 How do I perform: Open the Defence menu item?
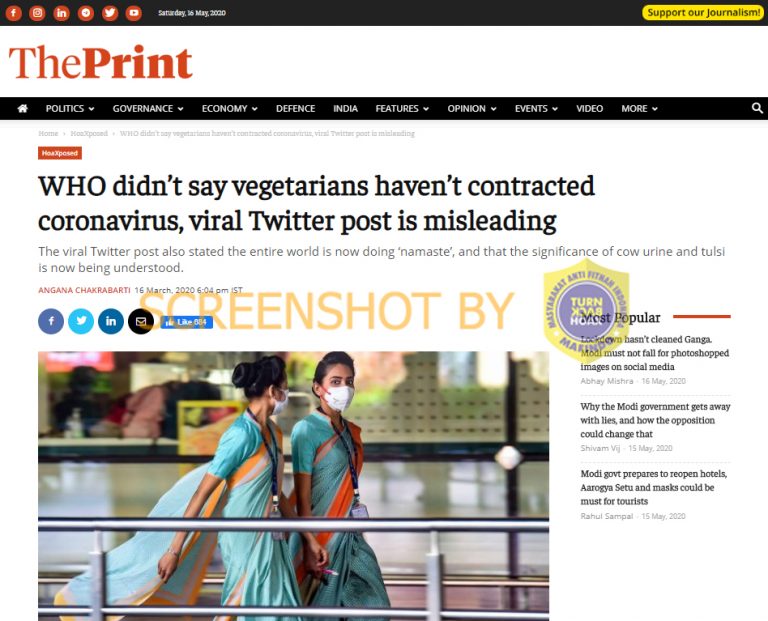pos(295,108)
